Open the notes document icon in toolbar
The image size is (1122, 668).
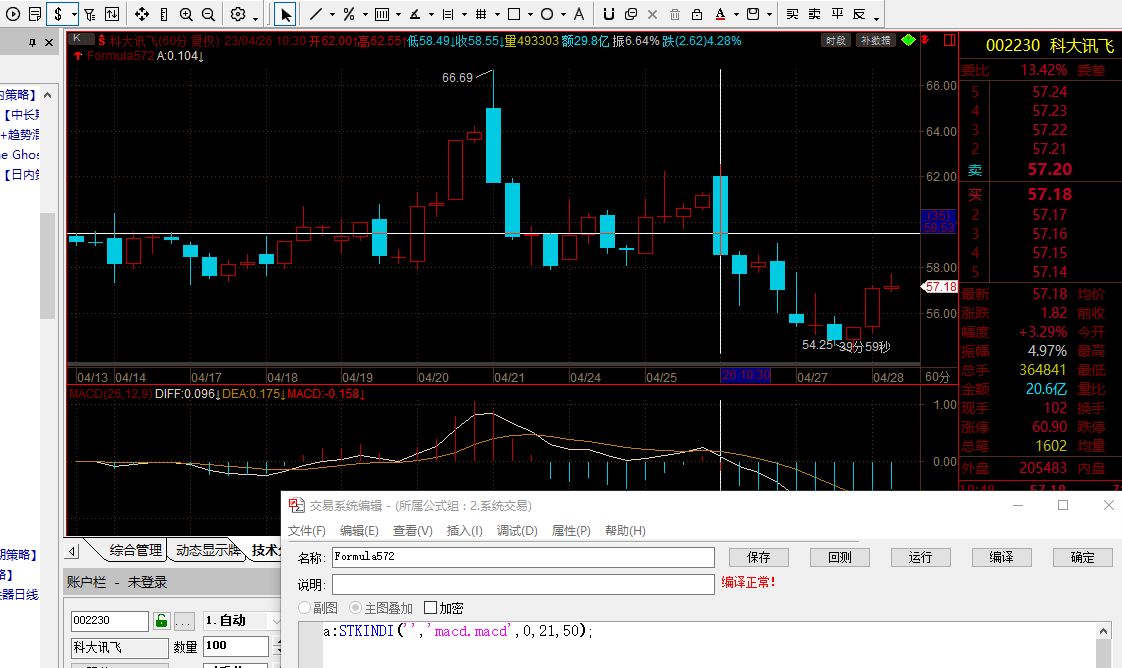(35, 14)
